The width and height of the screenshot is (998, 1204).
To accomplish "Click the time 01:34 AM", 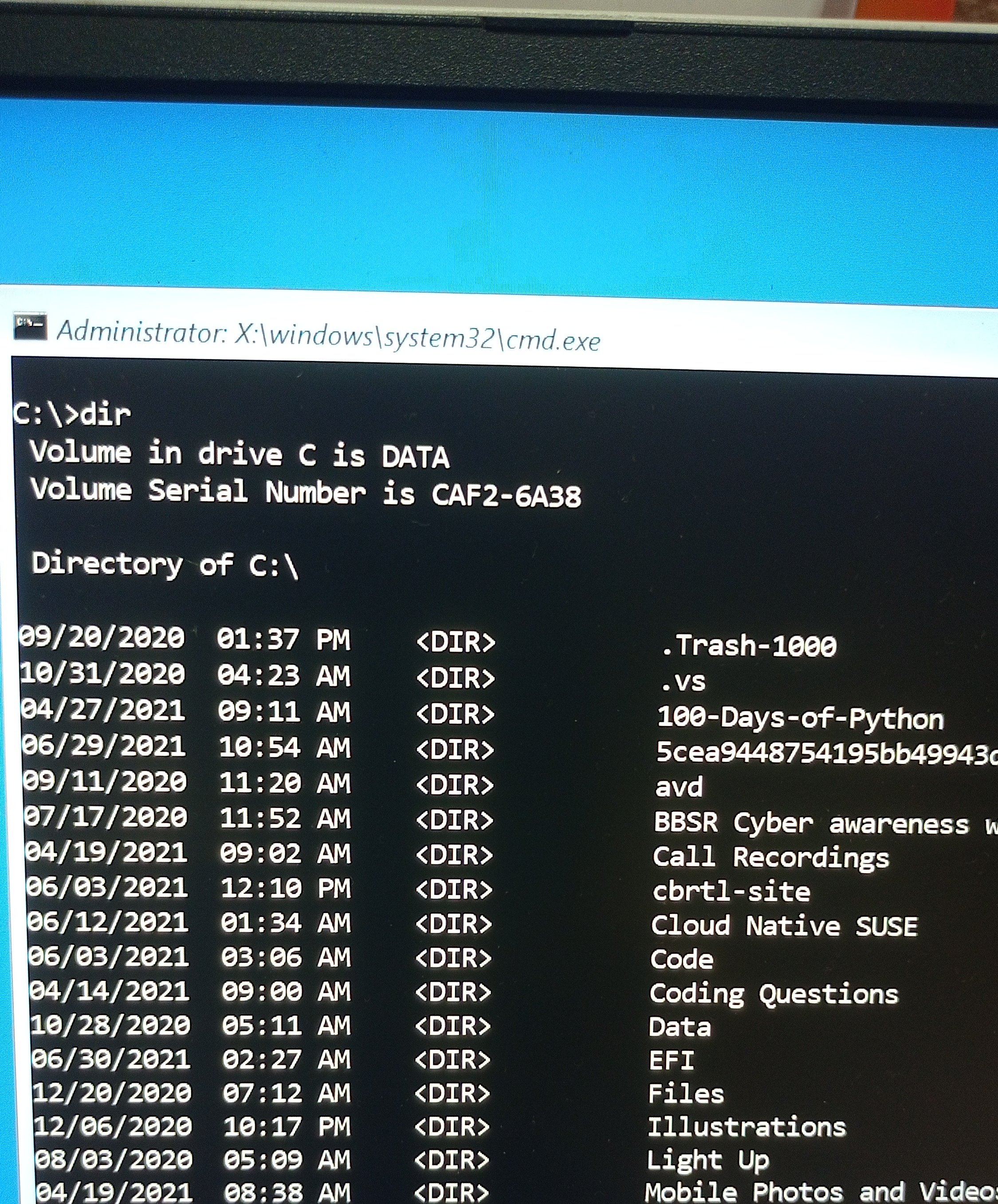I will click(286, 923).
